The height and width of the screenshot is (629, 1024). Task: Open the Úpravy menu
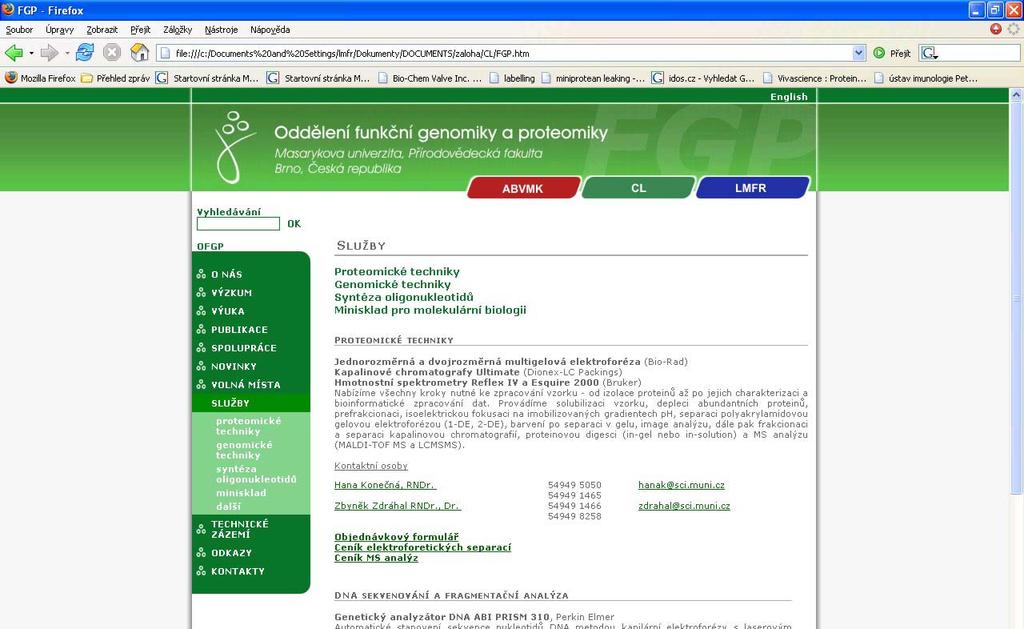coord(59,29)
